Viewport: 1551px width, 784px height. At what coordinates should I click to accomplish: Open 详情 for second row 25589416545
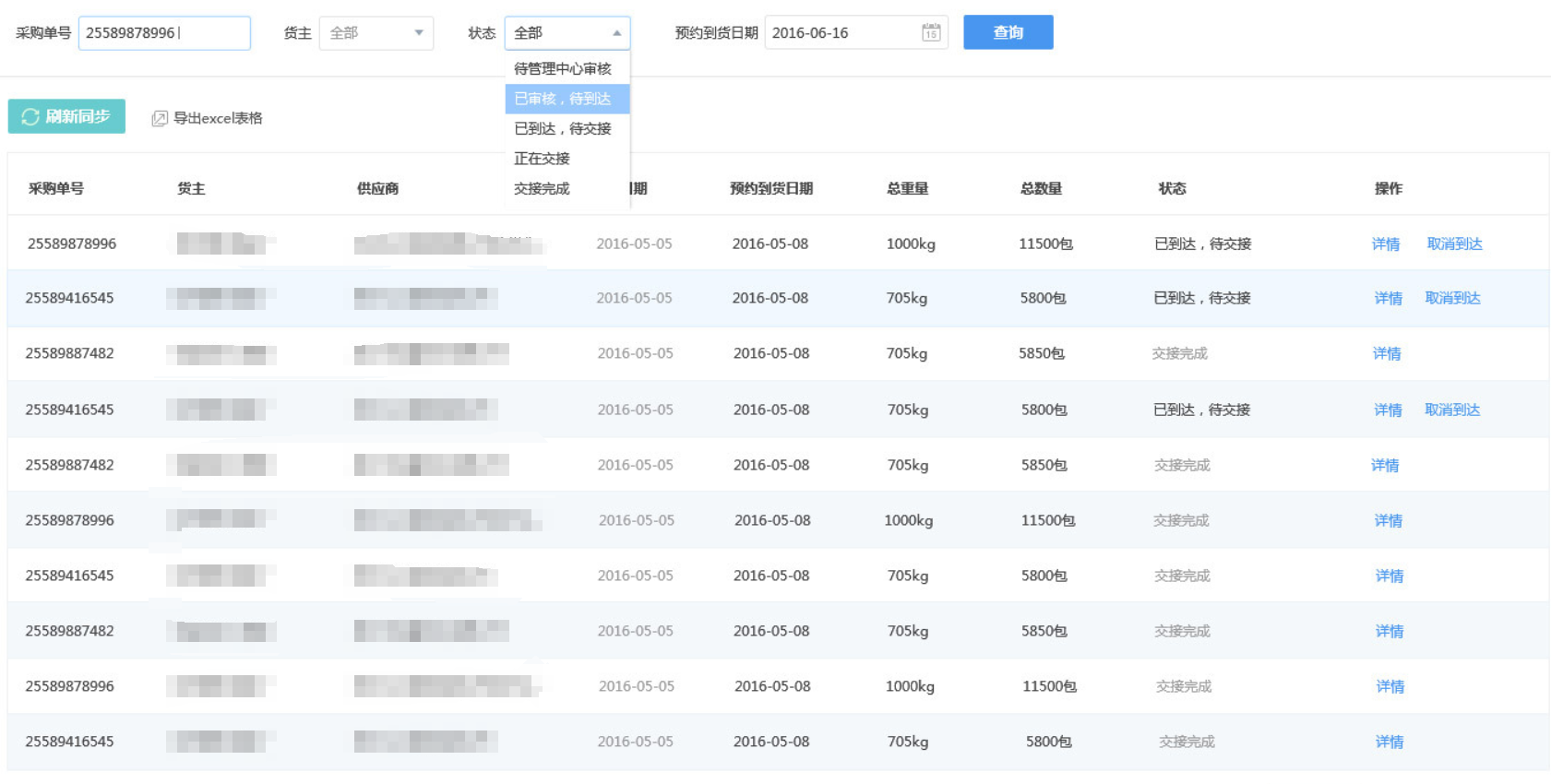1388,298
